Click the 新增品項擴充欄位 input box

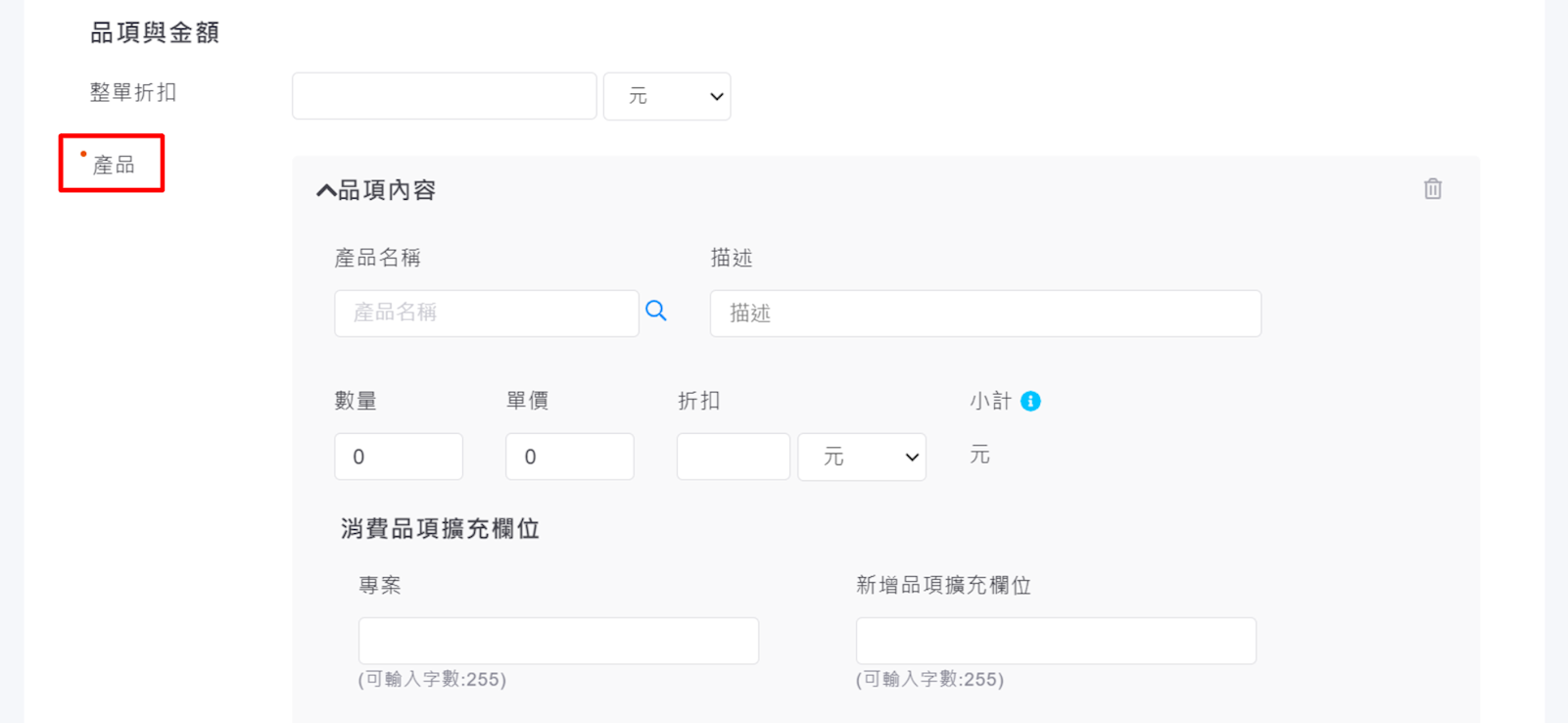[x=1056, y=641]
